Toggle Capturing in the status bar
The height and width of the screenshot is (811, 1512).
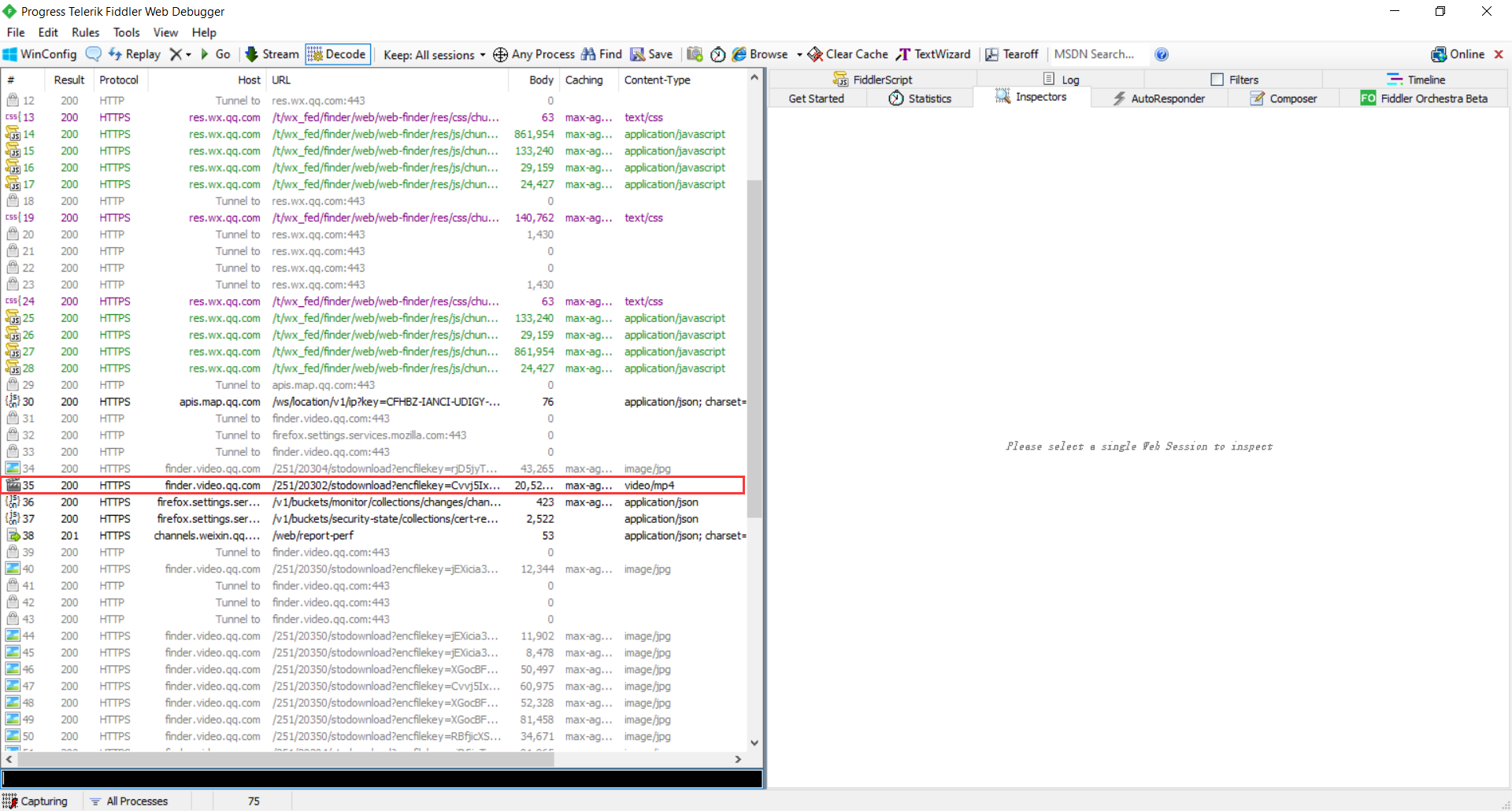pyautogui.click(x=35, y=801)
